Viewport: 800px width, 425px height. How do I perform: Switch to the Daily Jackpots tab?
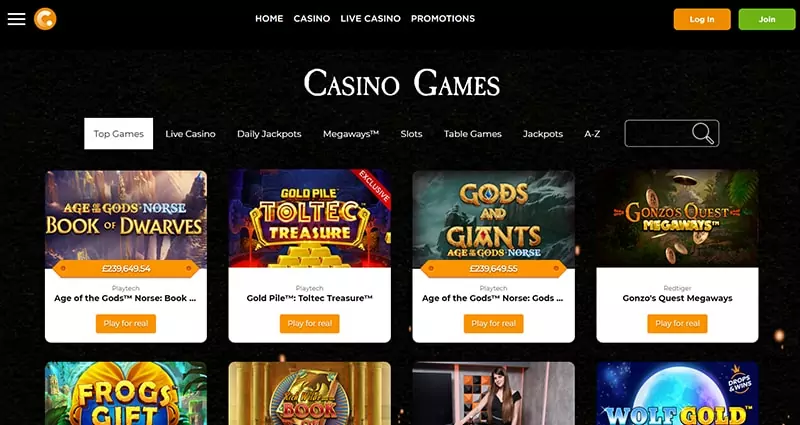pos(269,134)
